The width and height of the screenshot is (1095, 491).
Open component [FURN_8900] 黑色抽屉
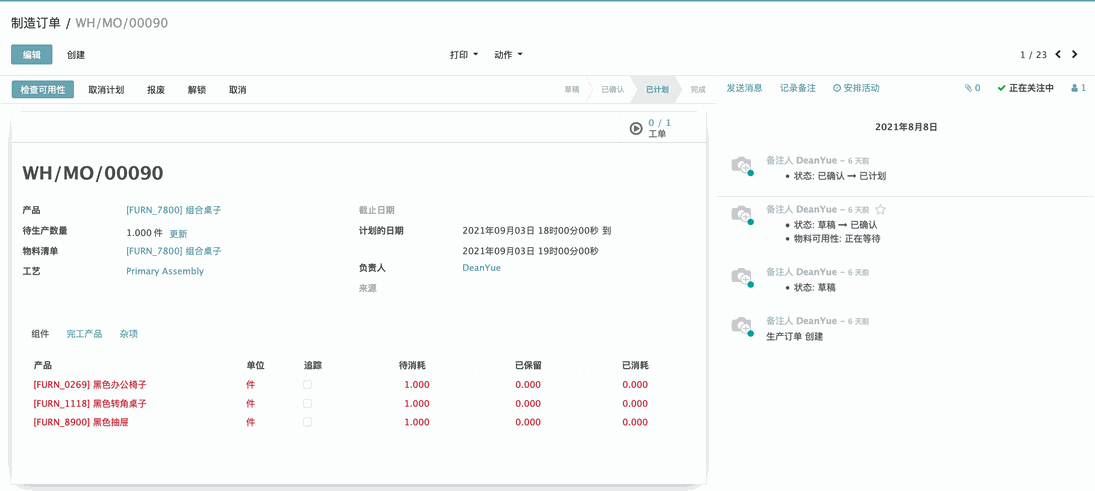pyautogui.click(x=81, y=422)
